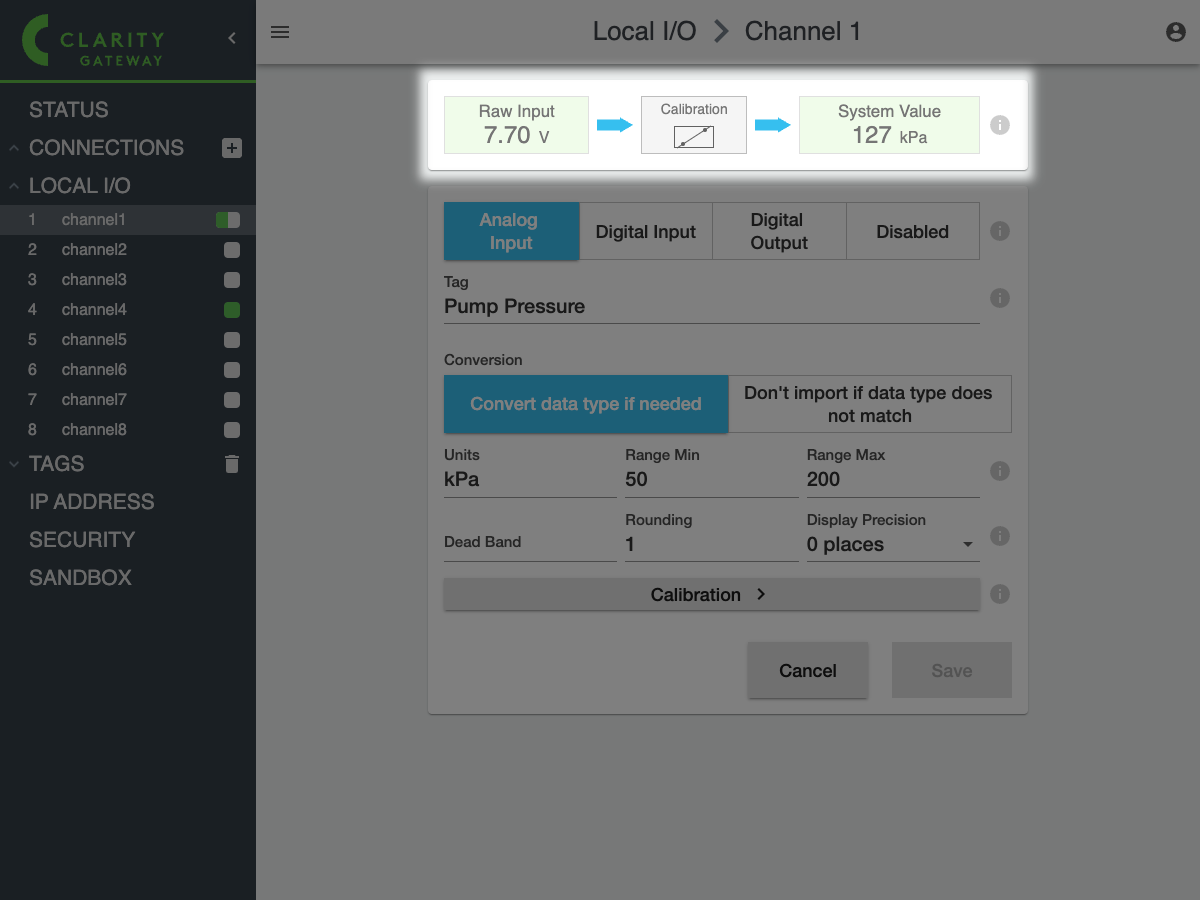Click the Calibration curve icon box
This screenshot has height=900, width=1200.
694,126
